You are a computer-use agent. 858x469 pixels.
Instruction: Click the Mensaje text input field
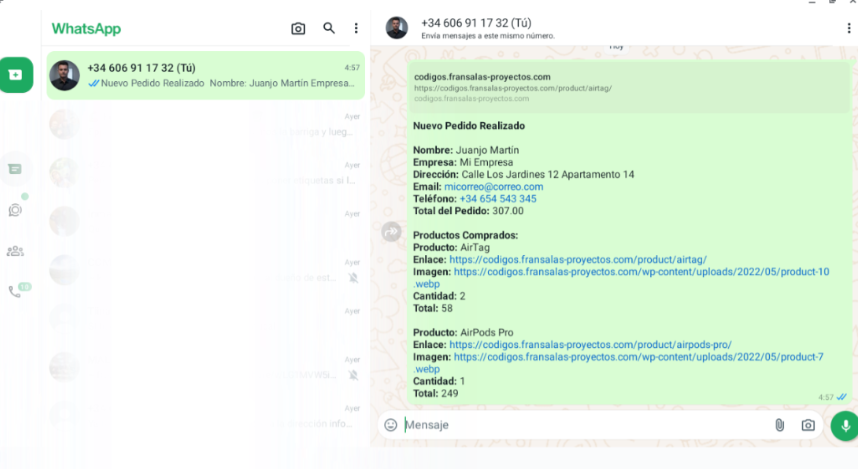pyautogui.click(x=585, y=425)
